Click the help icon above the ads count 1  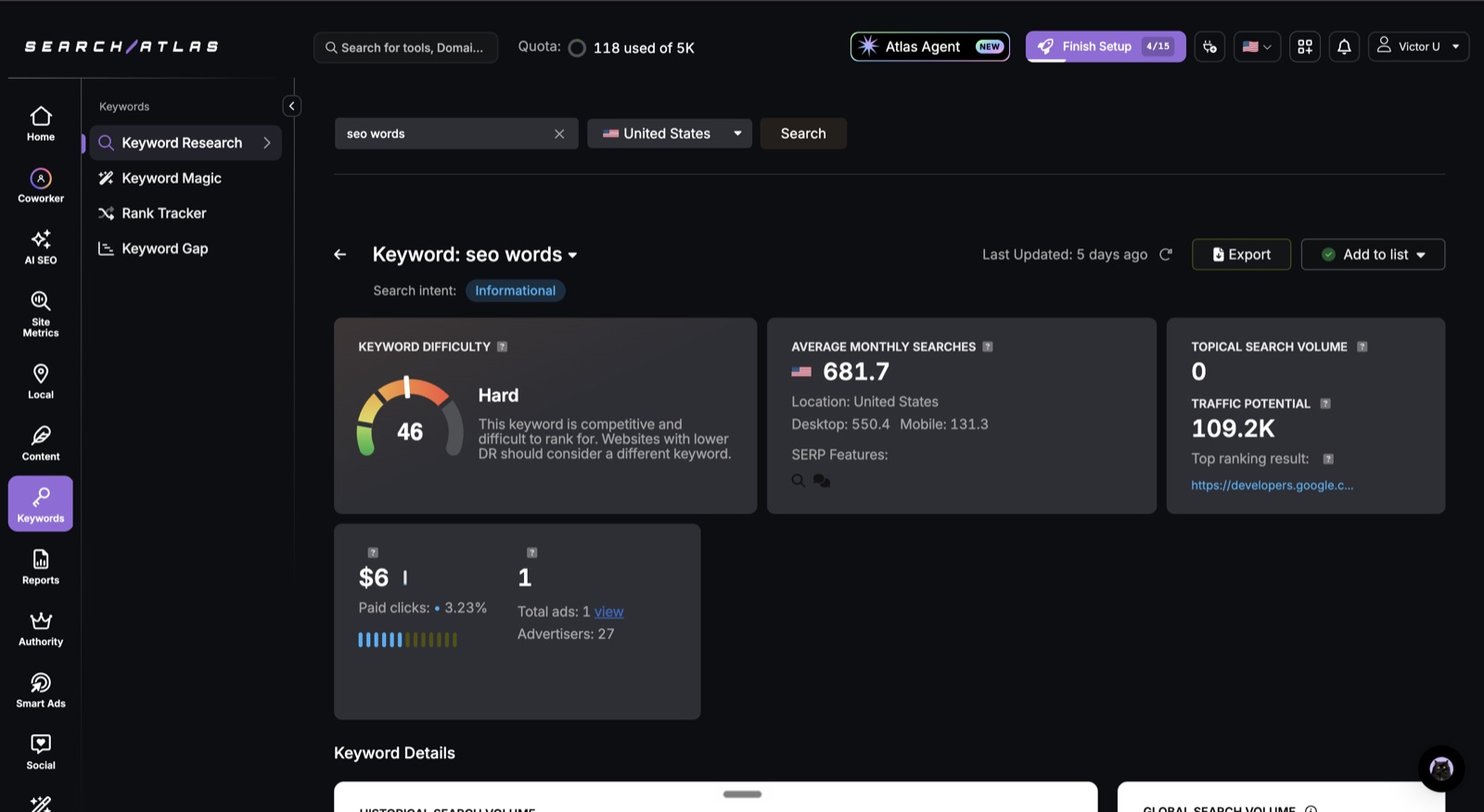coord(532,552)
